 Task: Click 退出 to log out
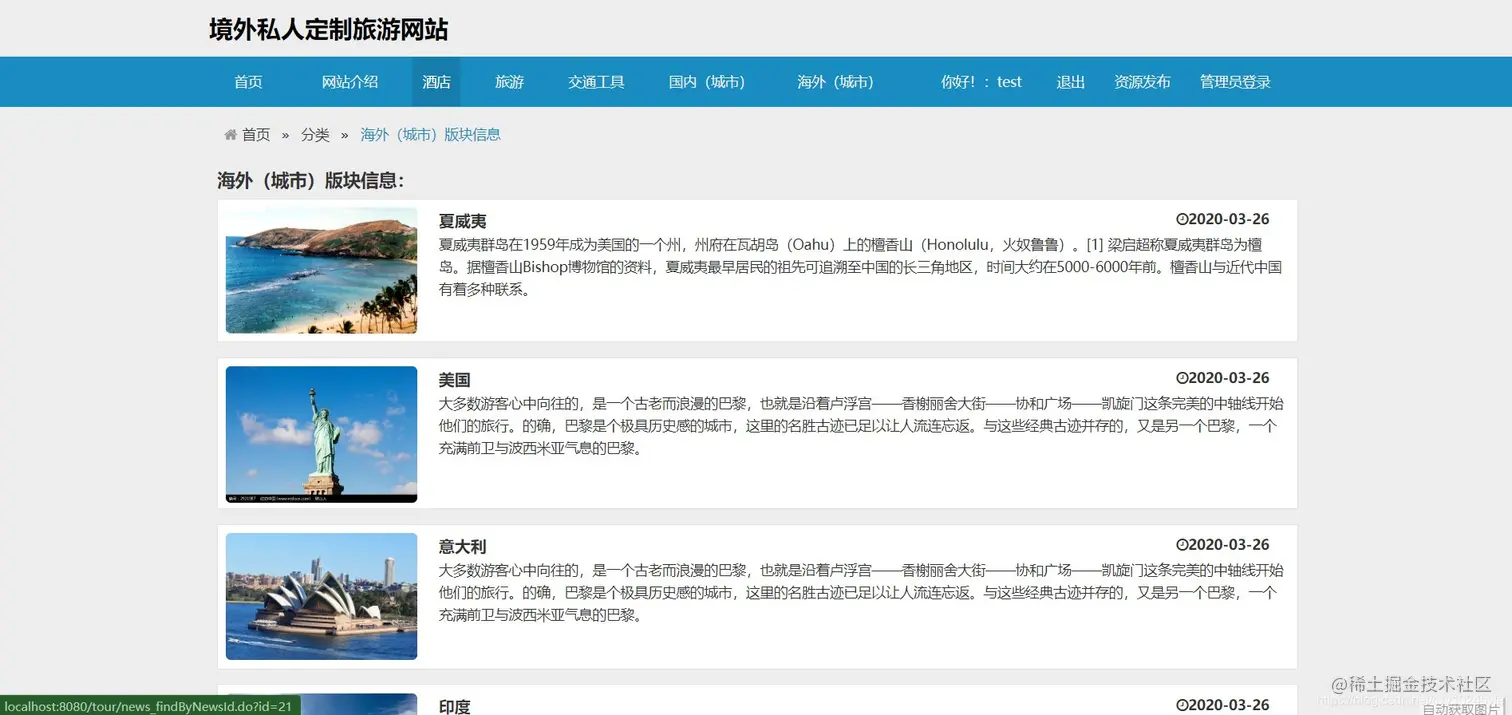(x=1070, y=82)
